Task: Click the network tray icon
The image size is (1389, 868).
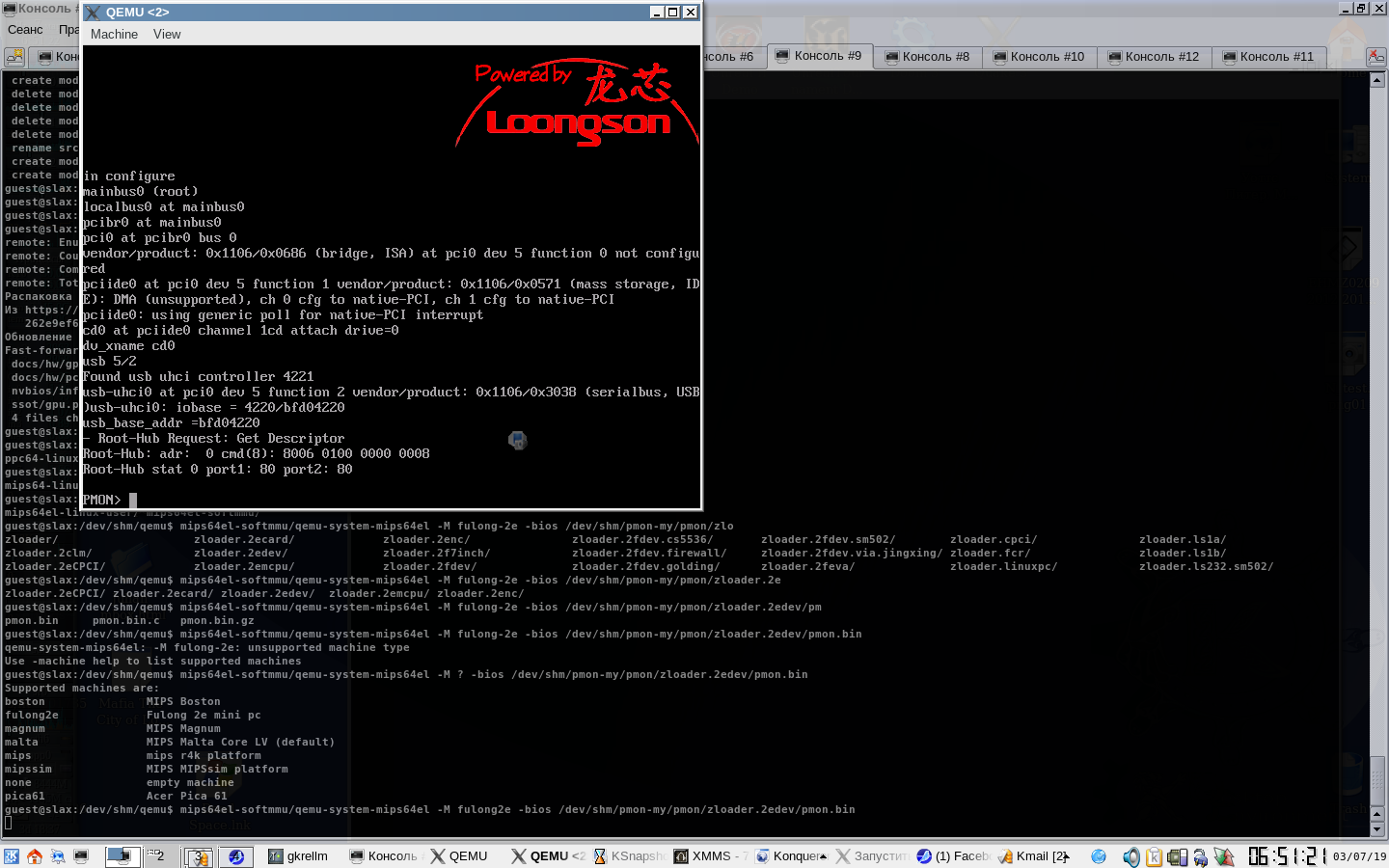Action: (1201, 856)
